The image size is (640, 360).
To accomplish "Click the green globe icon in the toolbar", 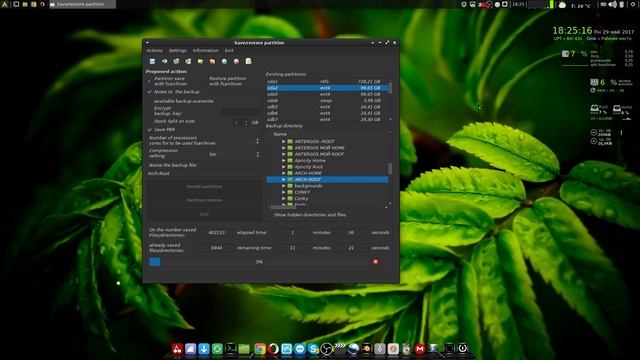I will (224, 61).
